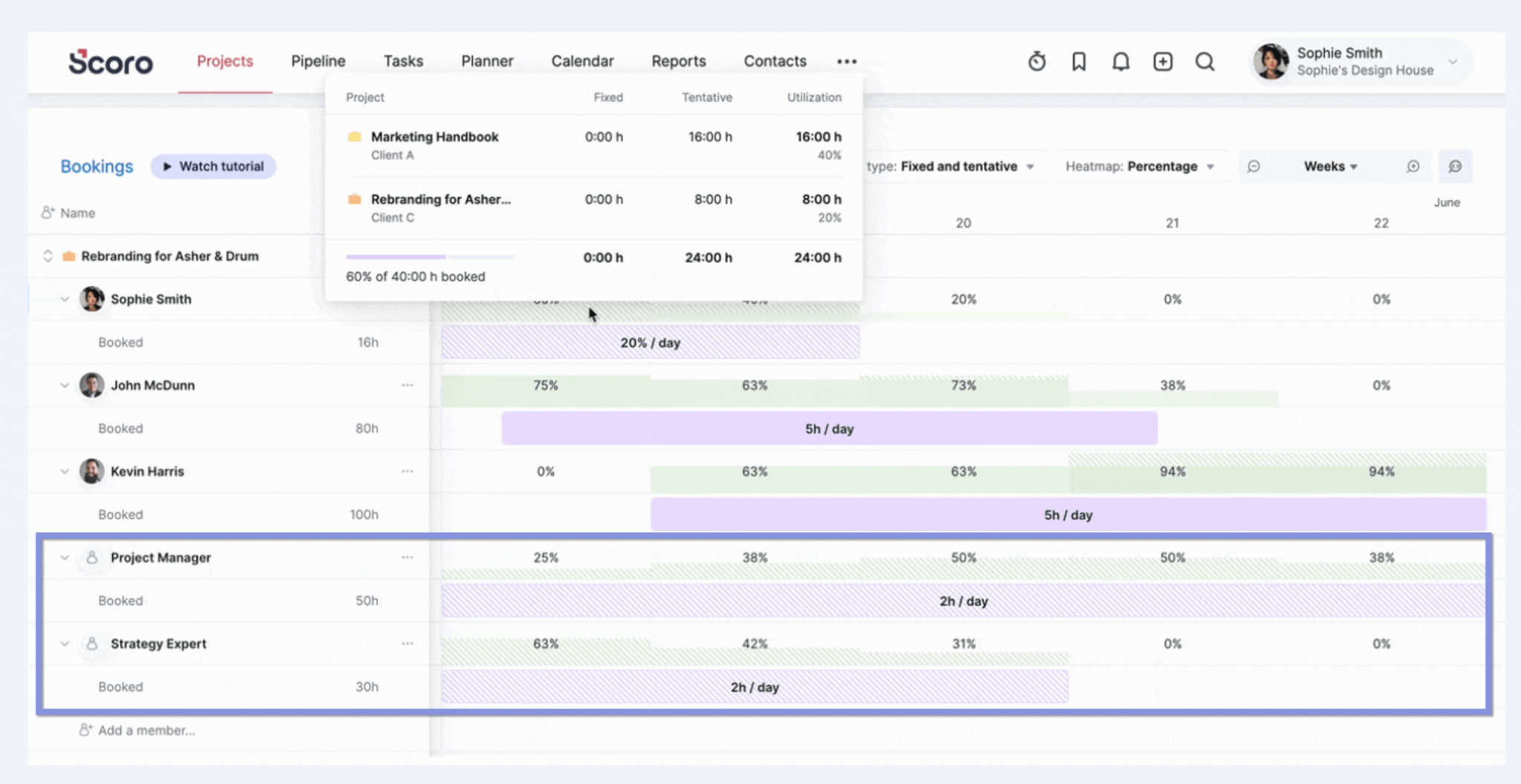
Task: Open bookmarks from the top toolbar
Action: (x=1078, y=62)
